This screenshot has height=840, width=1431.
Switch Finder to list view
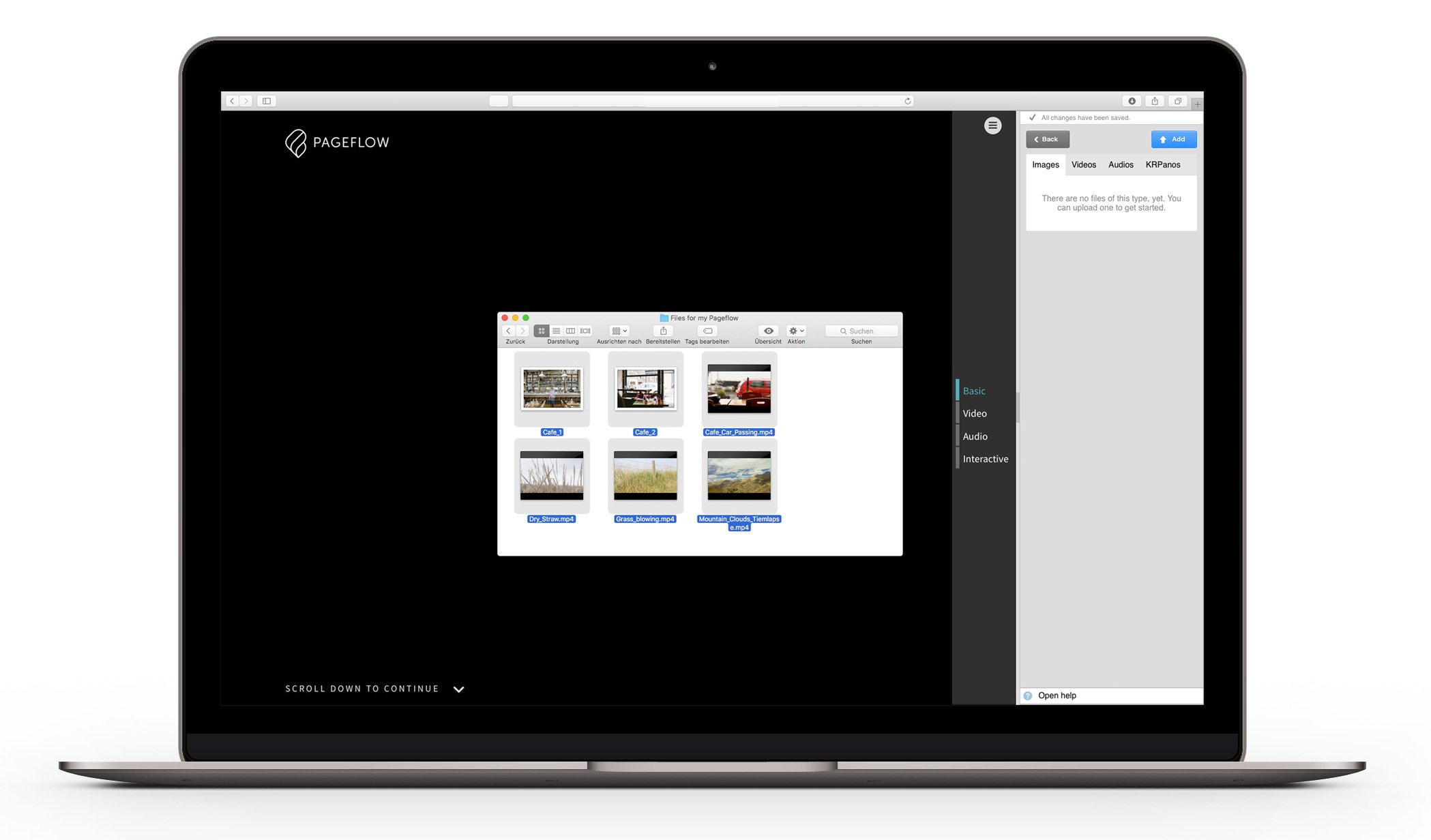click(x=556, y=331)
